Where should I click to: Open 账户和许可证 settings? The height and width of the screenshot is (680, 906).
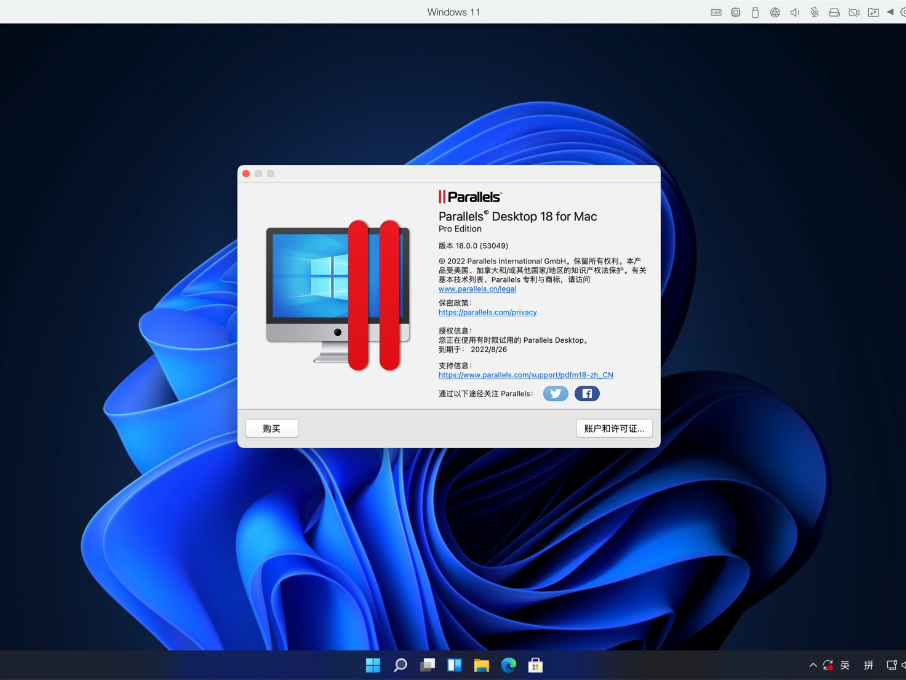click(613, 428)
